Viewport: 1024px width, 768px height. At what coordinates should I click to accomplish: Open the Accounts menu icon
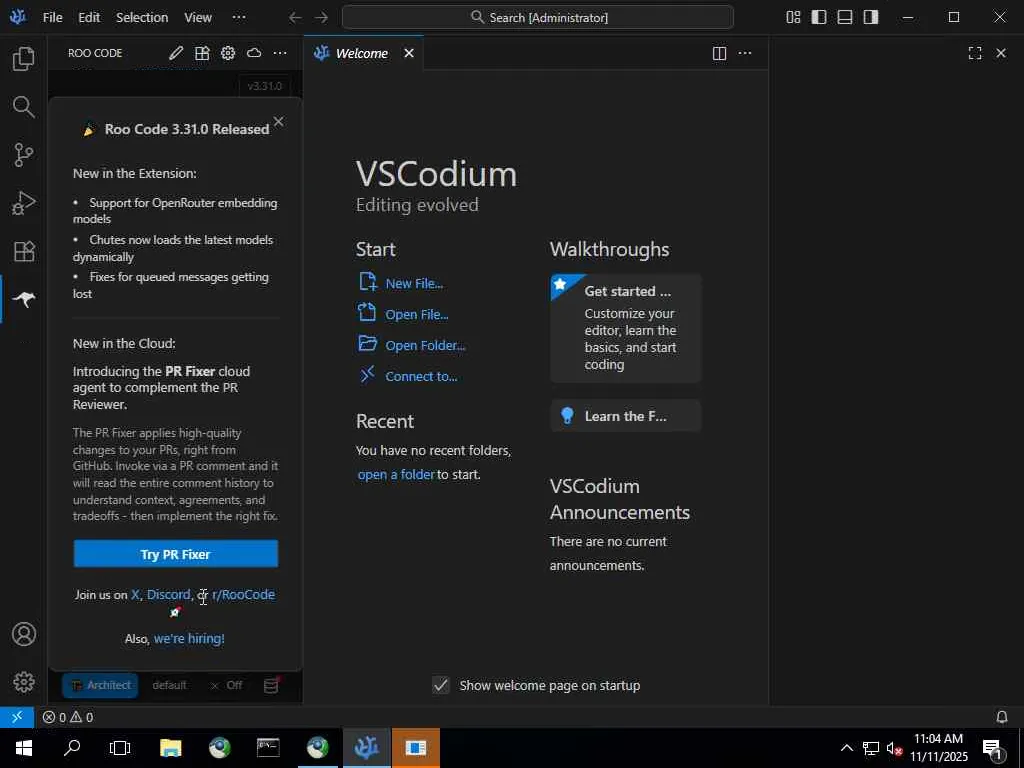[x=24, y=634]
